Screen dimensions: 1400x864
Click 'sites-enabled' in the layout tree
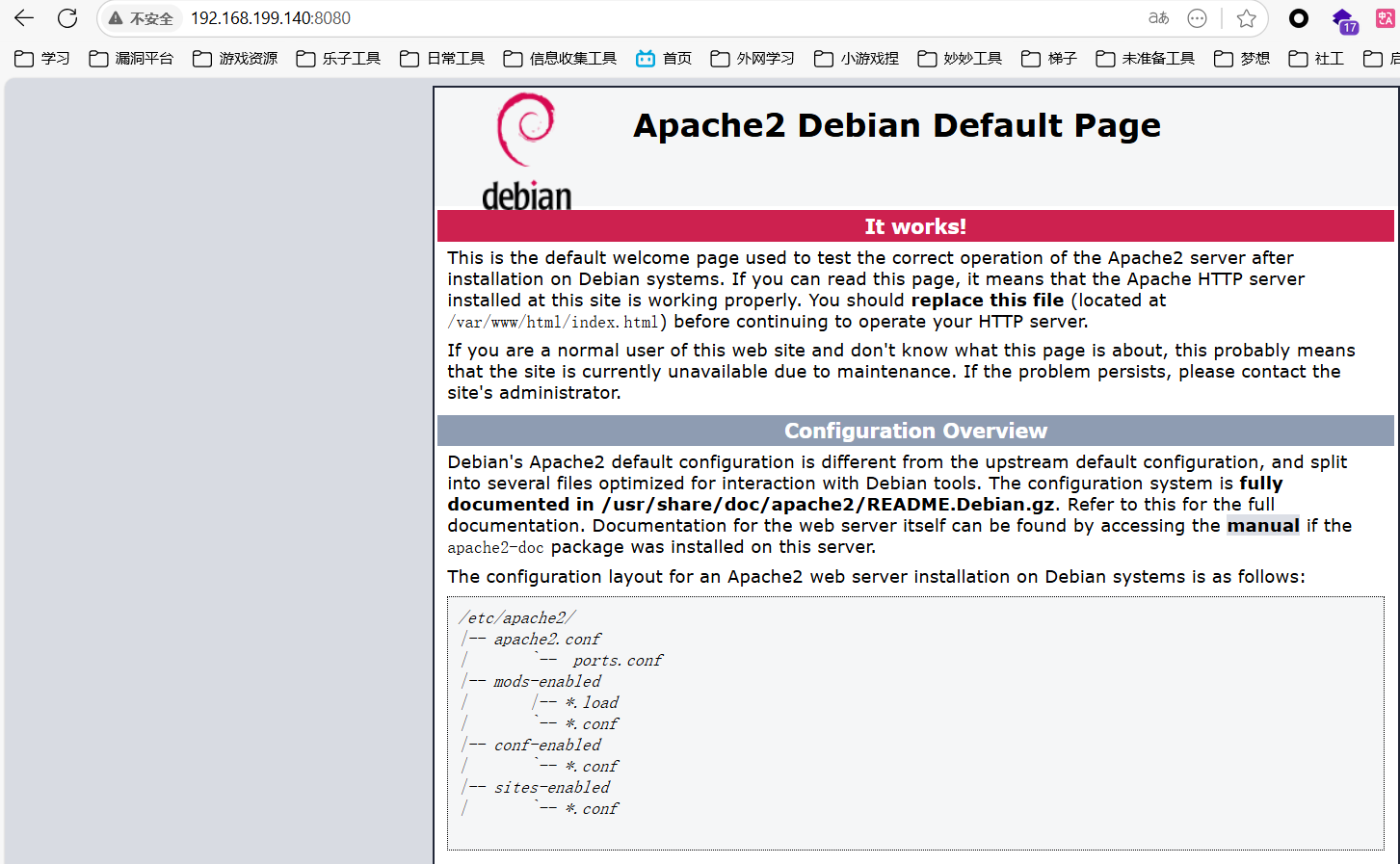click(552, 788)
